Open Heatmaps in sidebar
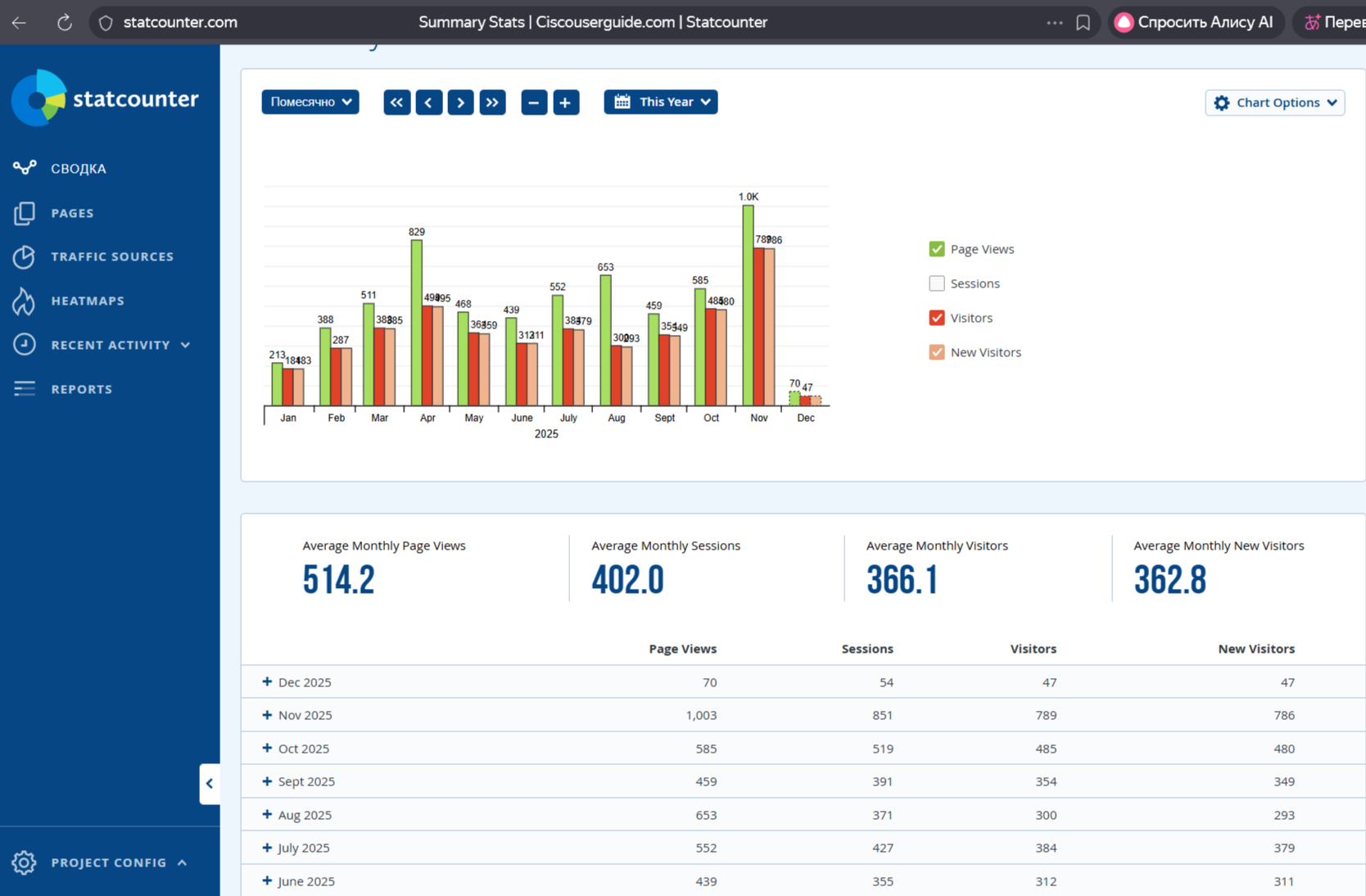 tap(88, 301)
